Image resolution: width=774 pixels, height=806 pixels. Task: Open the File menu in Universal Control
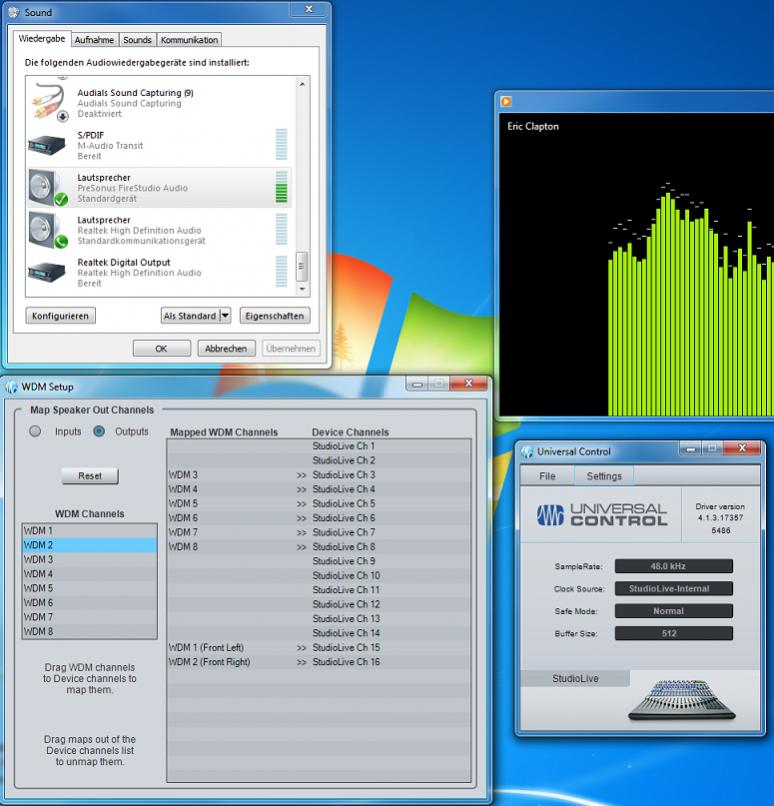[x=547, y=476]
